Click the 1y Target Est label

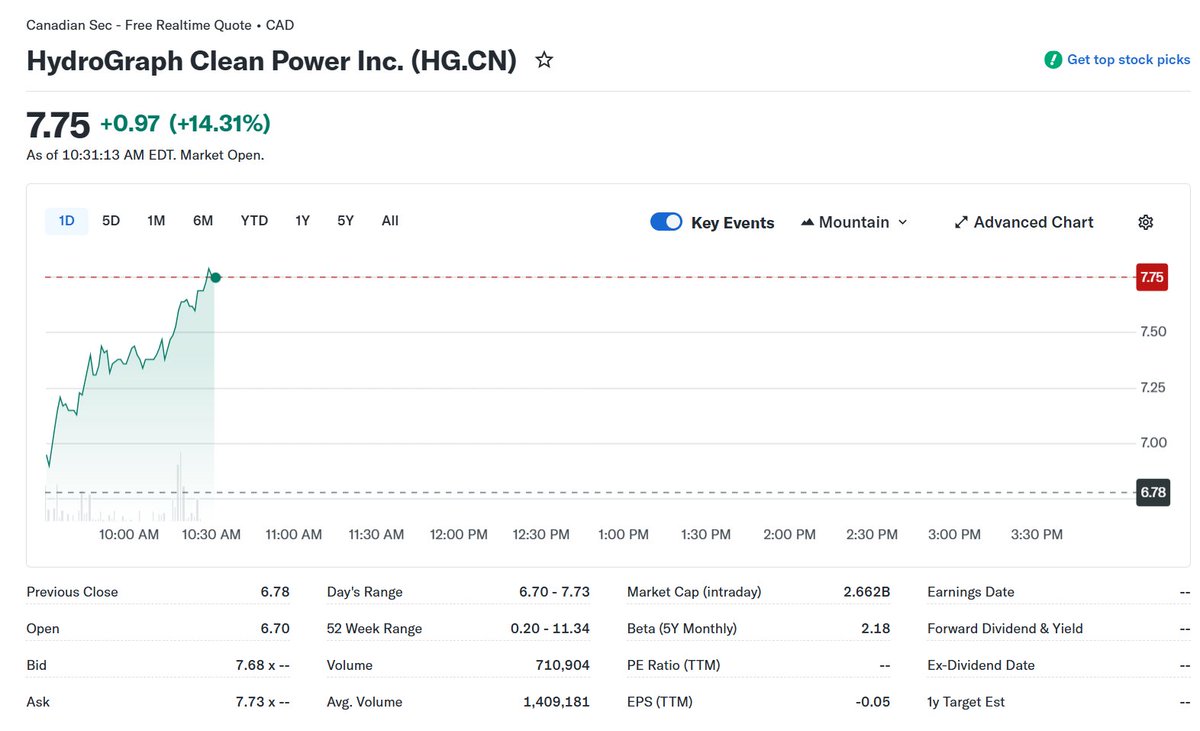click(966, 702)
